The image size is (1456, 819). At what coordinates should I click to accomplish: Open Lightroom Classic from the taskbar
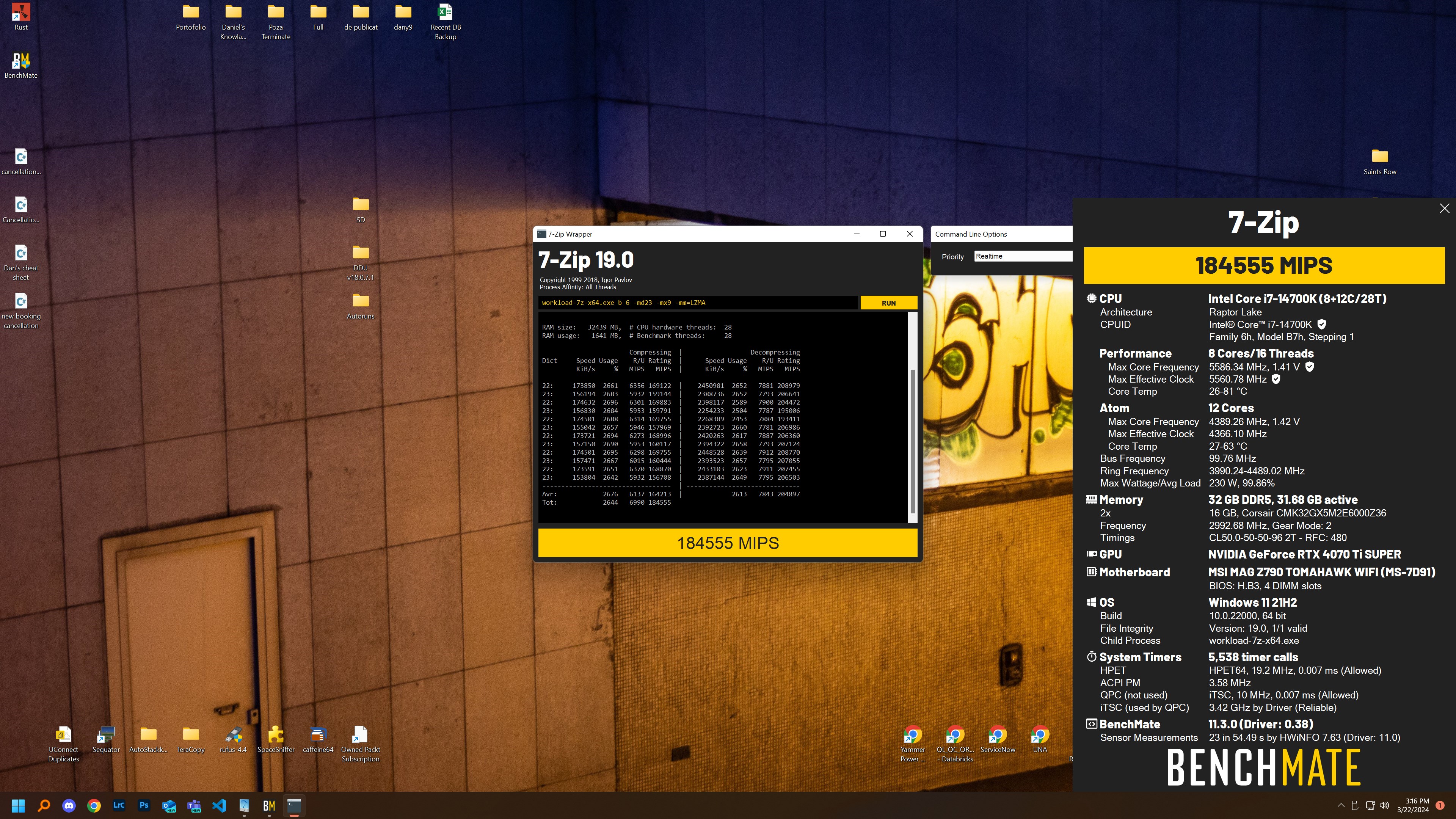(119, 805)
